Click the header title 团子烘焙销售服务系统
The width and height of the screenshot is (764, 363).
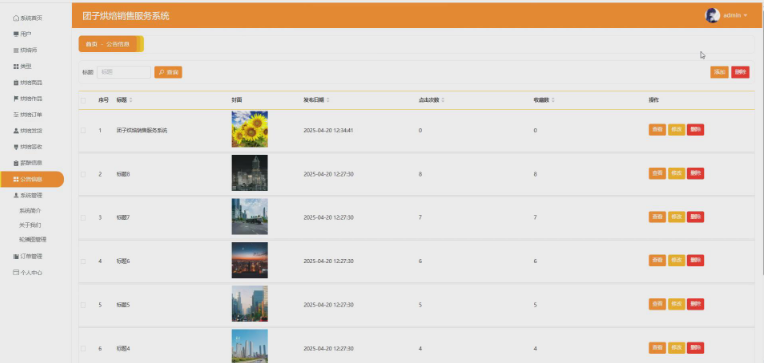[126, 16]
